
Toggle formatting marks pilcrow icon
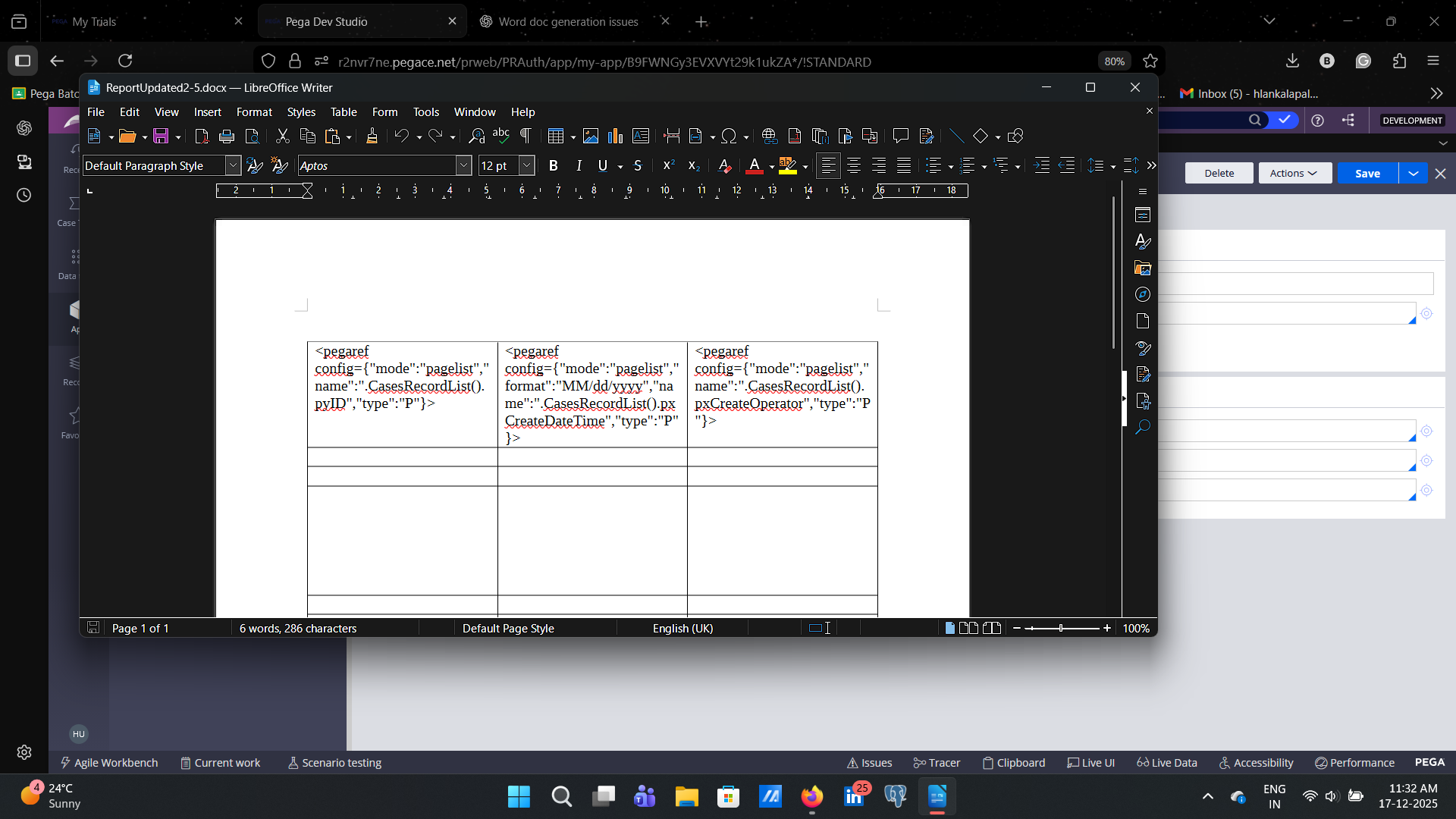pyautogui.click(x=526, y=136)
